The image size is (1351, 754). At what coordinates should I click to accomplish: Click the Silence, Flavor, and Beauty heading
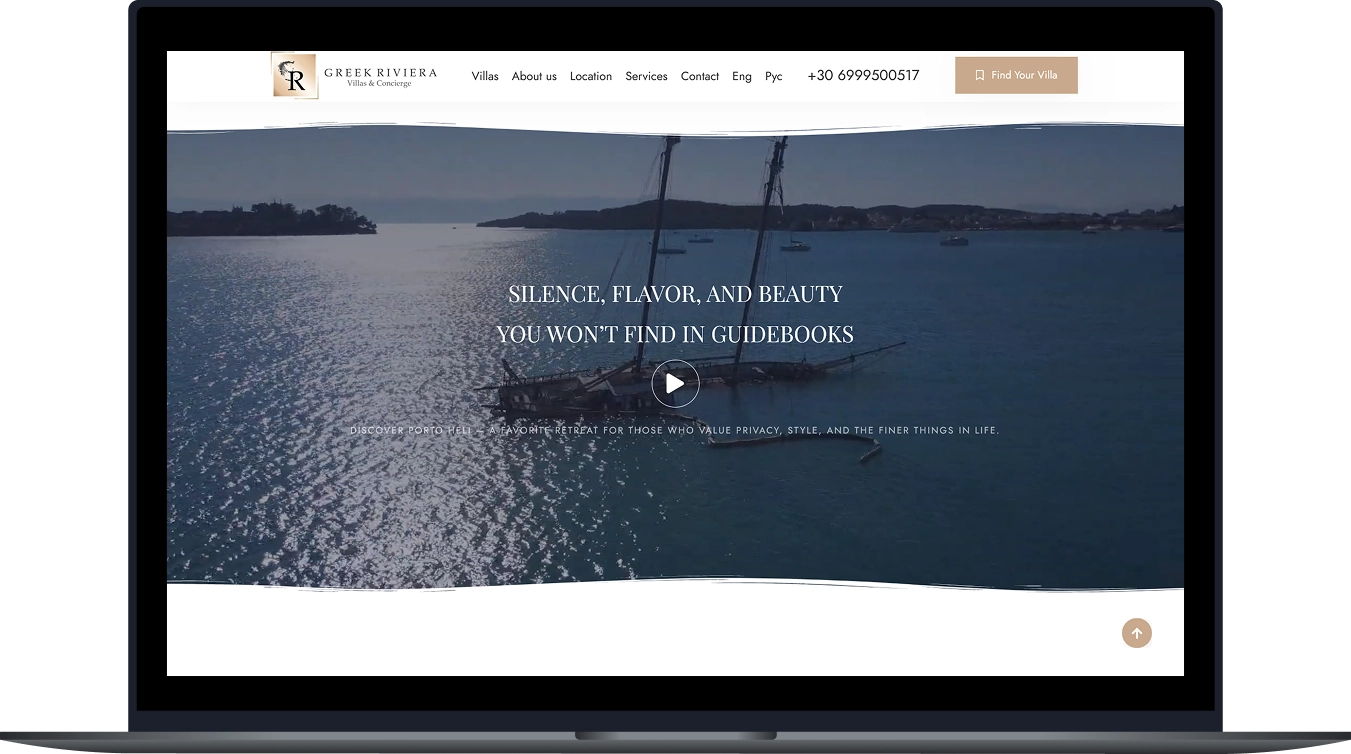(675, 294)
